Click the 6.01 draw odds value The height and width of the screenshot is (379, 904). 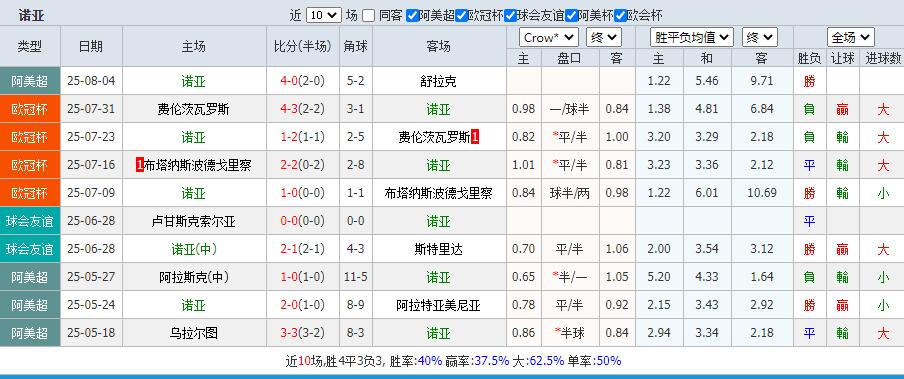pyautogui.click(x=707, y=193)
